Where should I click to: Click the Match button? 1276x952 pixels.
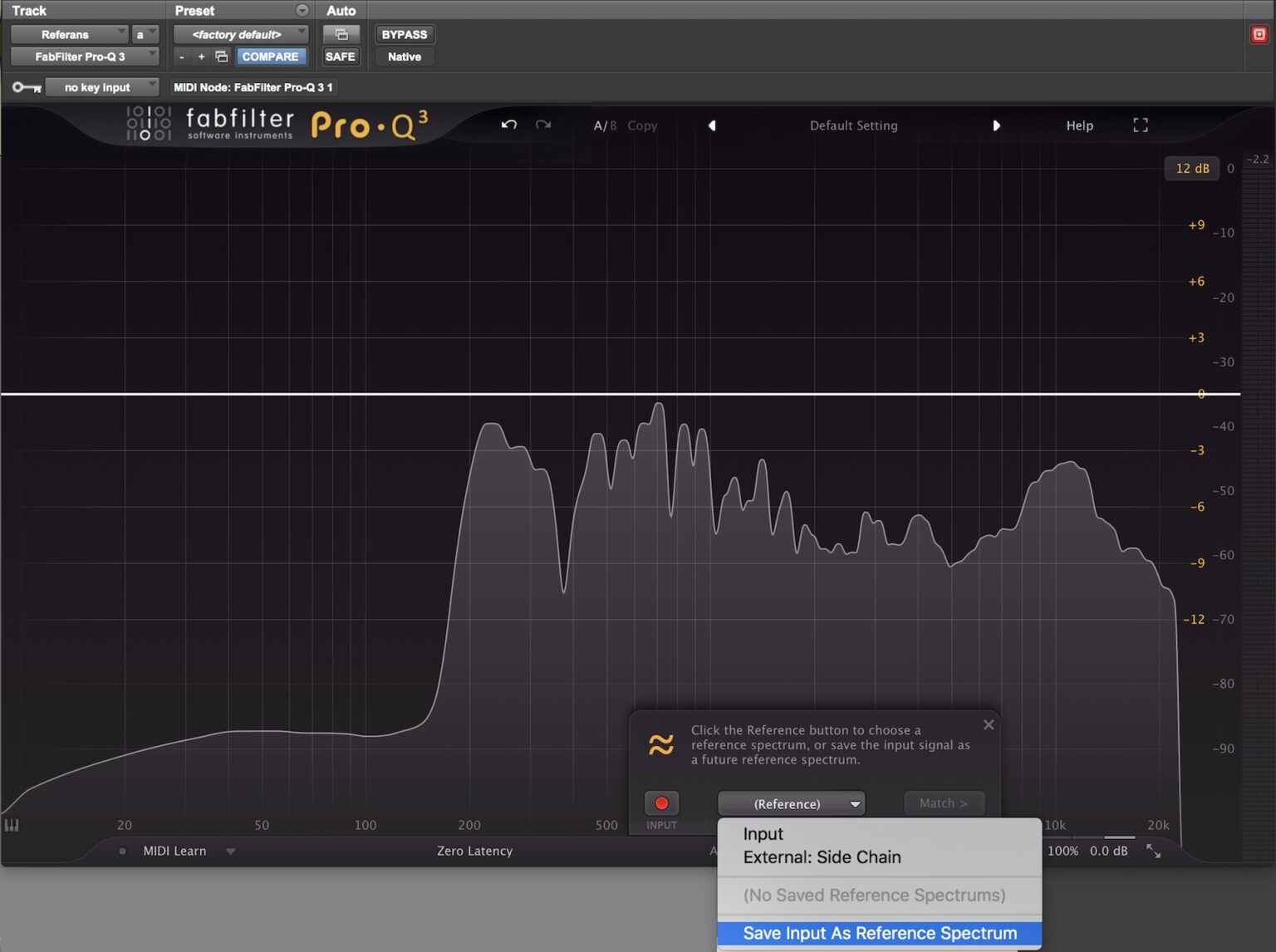944,803
